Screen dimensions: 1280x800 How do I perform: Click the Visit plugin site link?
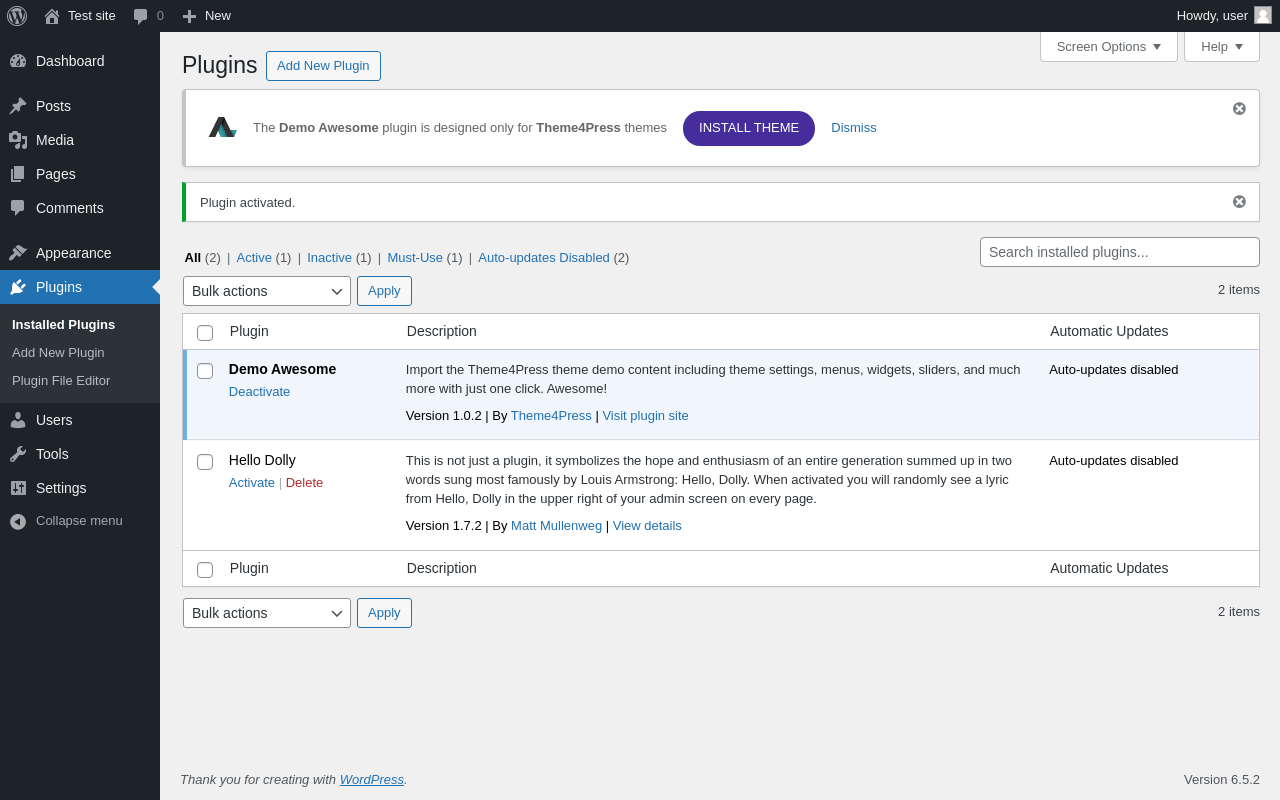point(645,415)
